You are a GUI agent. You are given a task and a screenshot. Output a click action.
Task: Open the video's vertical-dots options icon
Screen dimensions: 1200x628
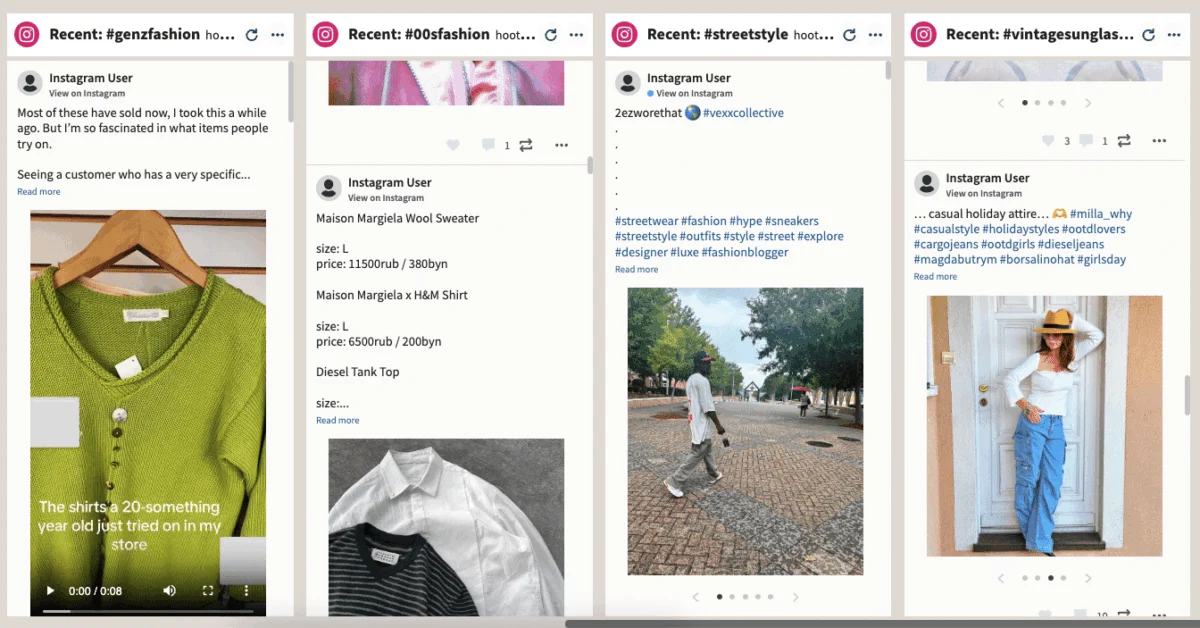[246, 591]
